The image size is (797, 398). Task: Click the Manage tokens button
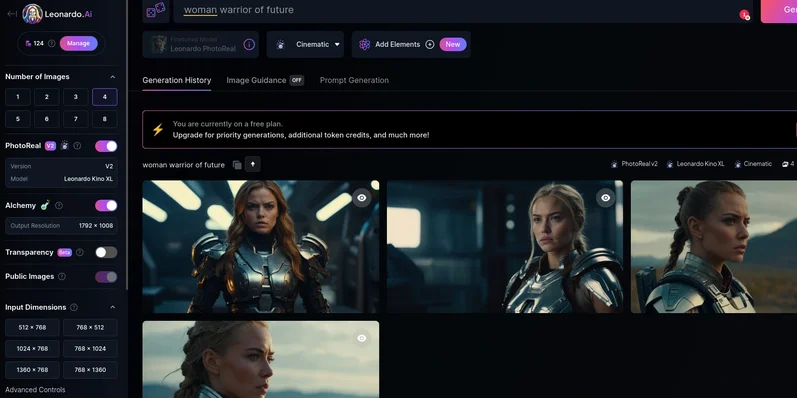79,44
